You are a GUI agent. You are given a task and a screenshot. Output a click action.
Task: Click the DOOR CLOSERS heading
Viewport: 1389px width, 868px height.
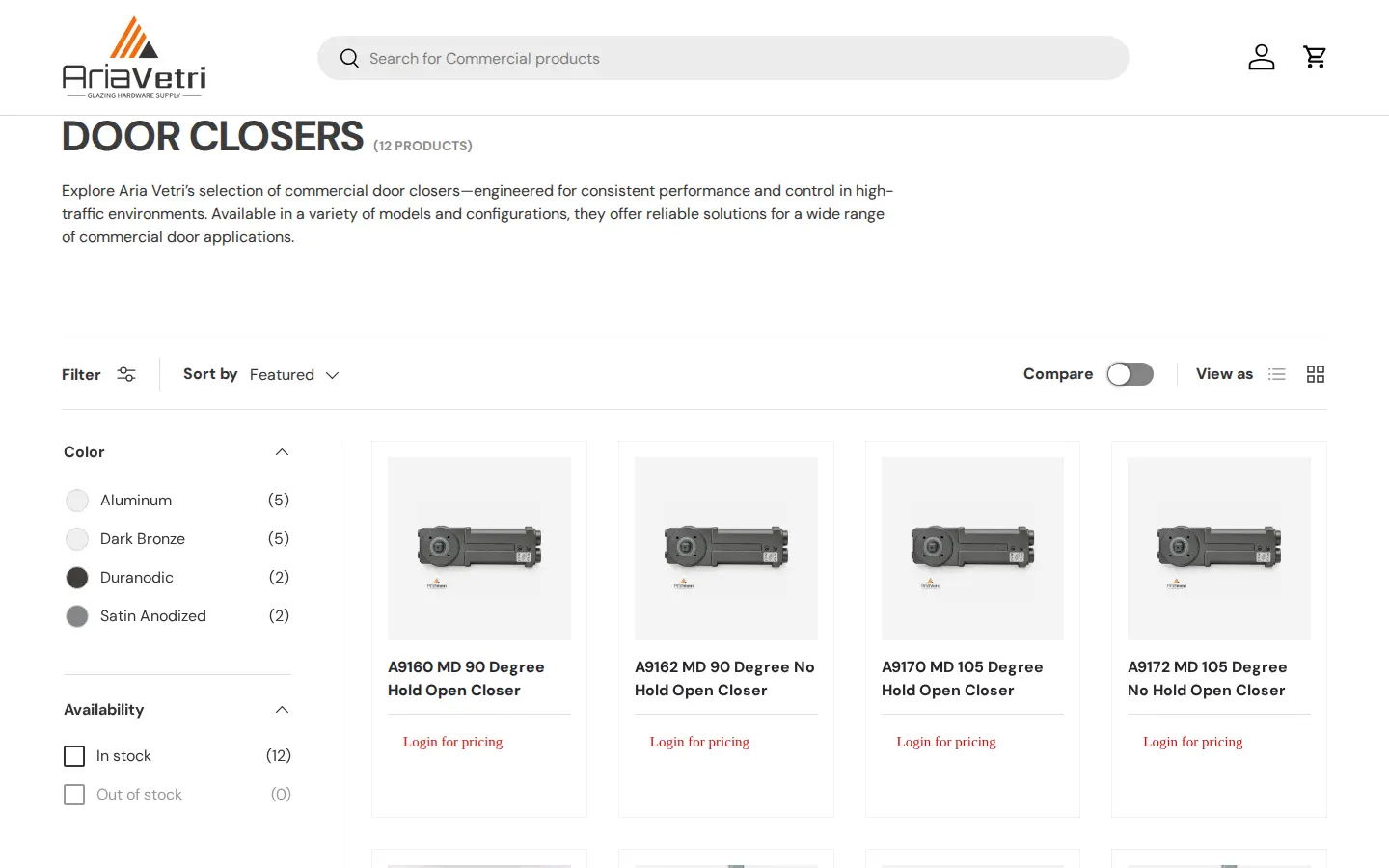click(213, 137)
